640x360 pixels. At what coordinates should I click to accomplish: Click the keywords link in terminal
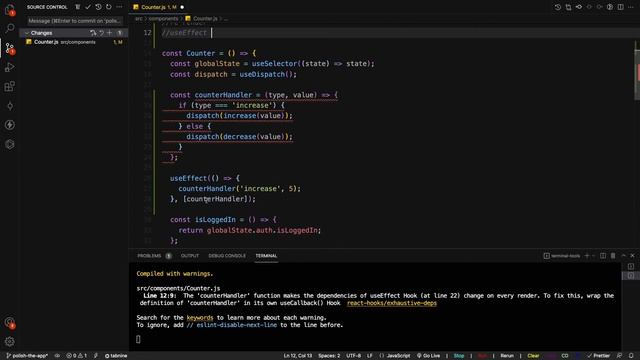click(200, 318)
